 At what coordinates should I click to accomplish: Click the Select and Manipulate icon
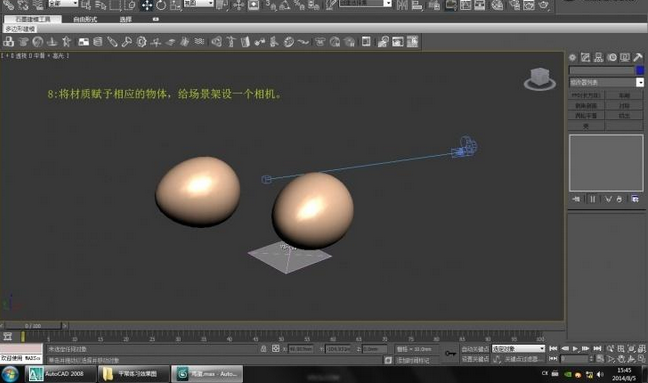[x=238, y=5]
